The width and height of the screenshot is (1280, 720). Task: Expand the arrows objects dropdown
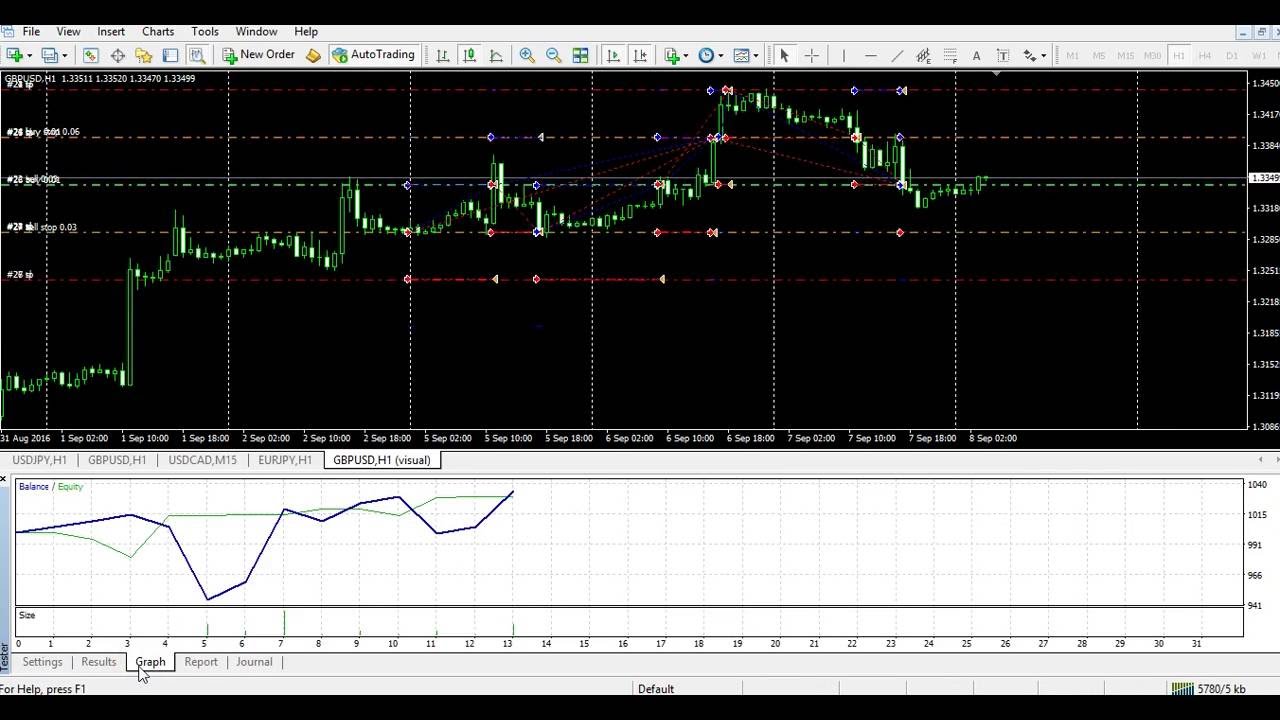(1043, 55)
